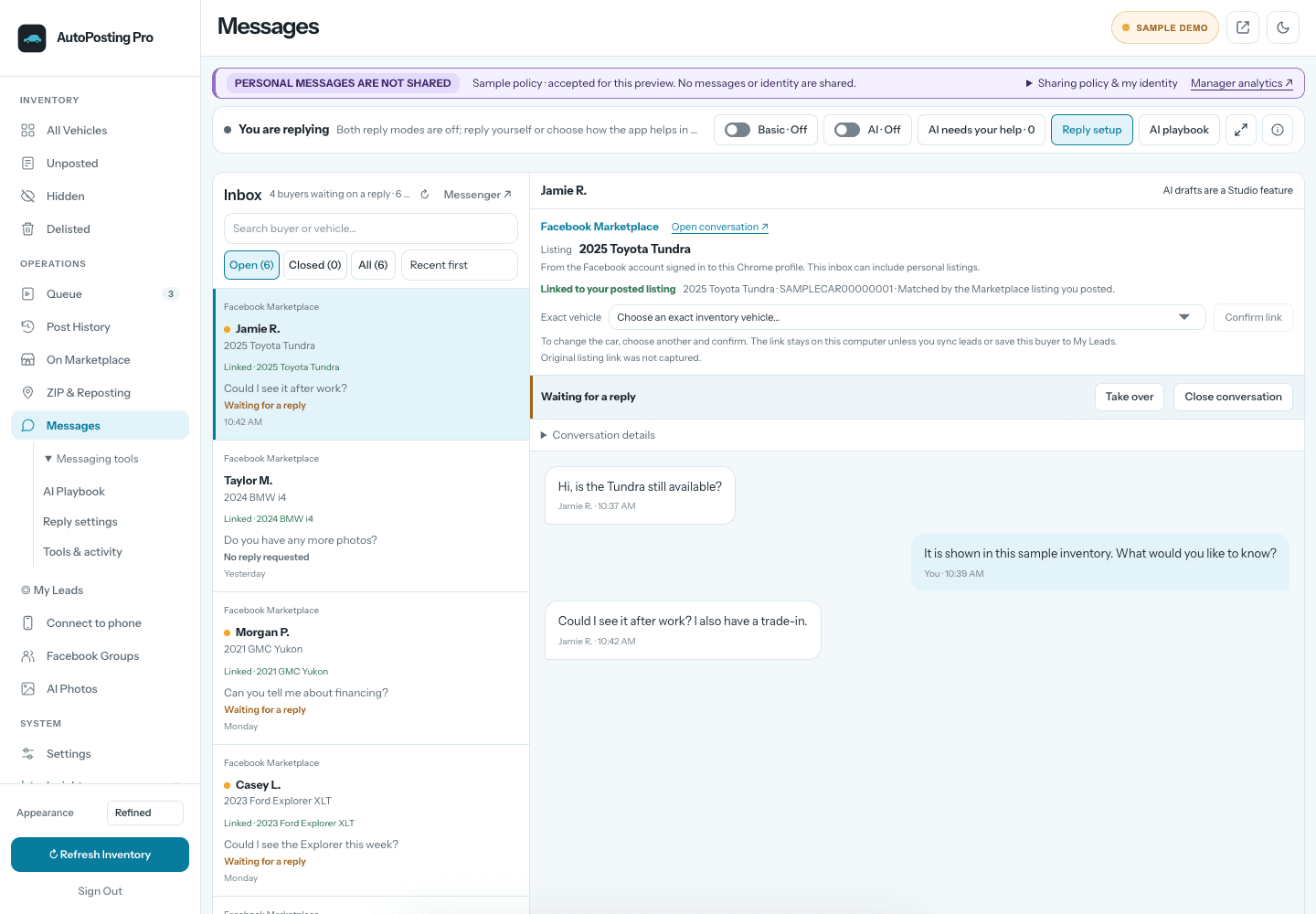The image size is (1316, 914).
Task: Open the info circle icon
Action: tap(1278, 130)
